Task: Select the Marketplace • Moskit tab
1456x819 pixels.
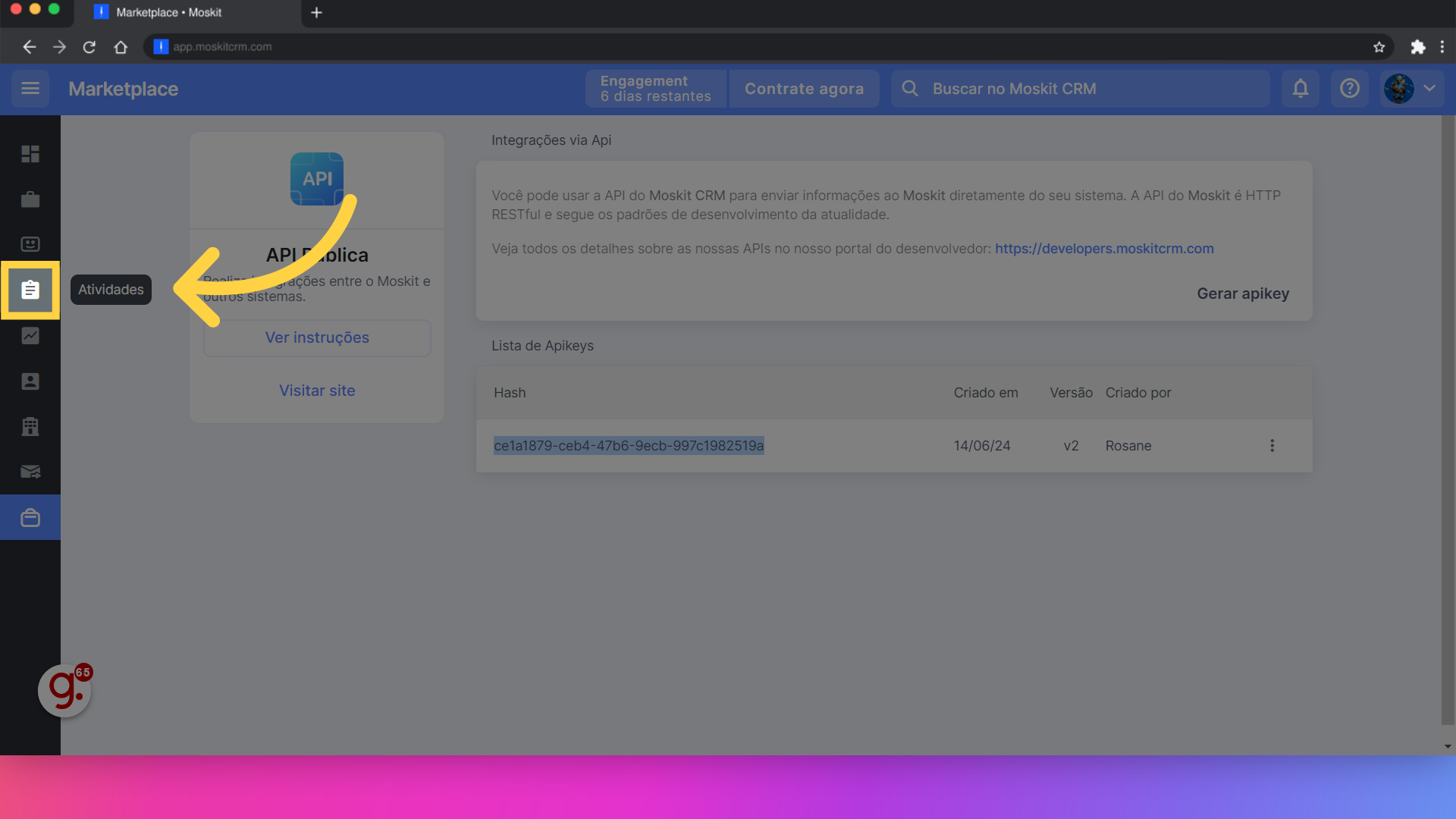Action: (x=190, y=13)
